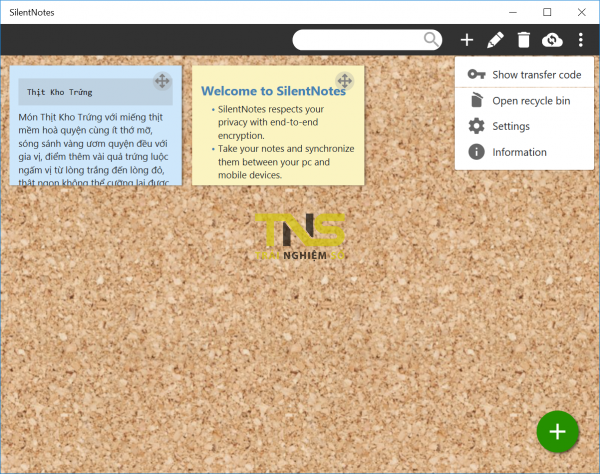The width and height of the screenshot is (600, 474).
Task: Open recycle bin from menu
Action: coord(524,101)
